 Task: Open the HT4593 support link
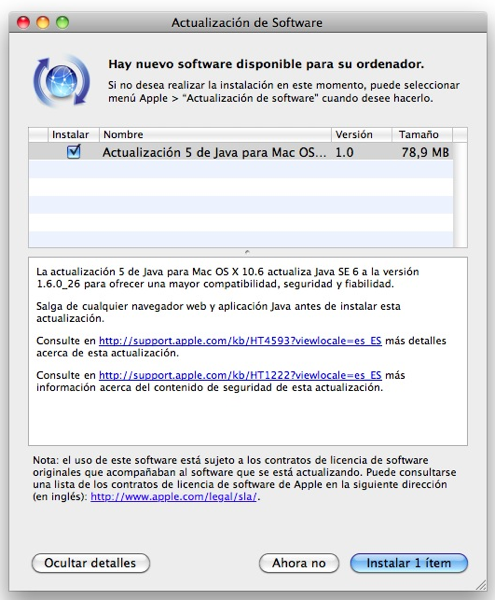[x=240, y=341]
